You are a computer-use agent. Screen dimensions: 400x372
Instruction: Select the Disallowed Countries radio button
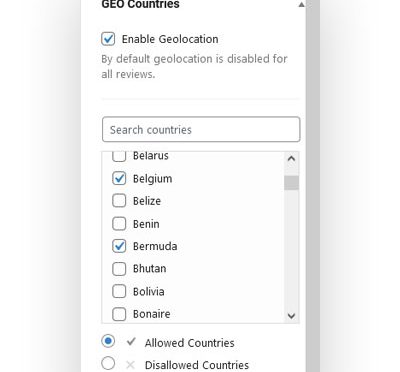pyautogui.click(x=108, y=363)
